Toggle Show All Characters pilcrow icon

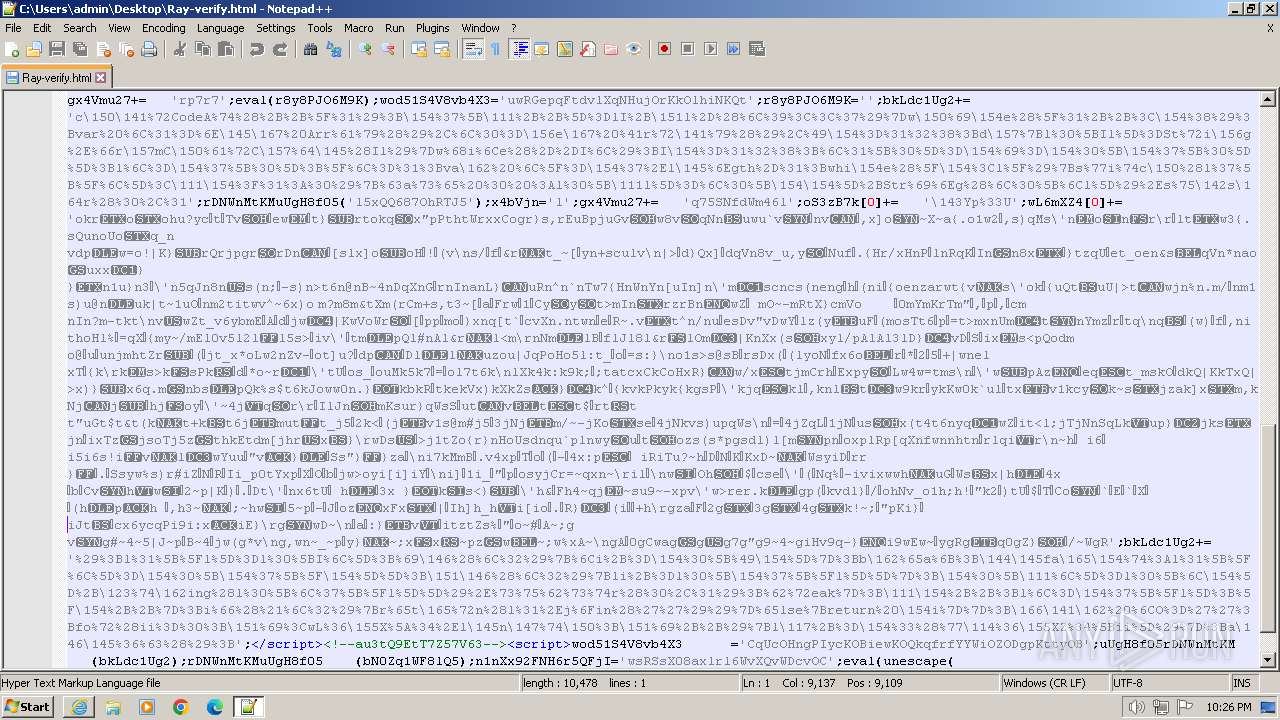[495, 49]
